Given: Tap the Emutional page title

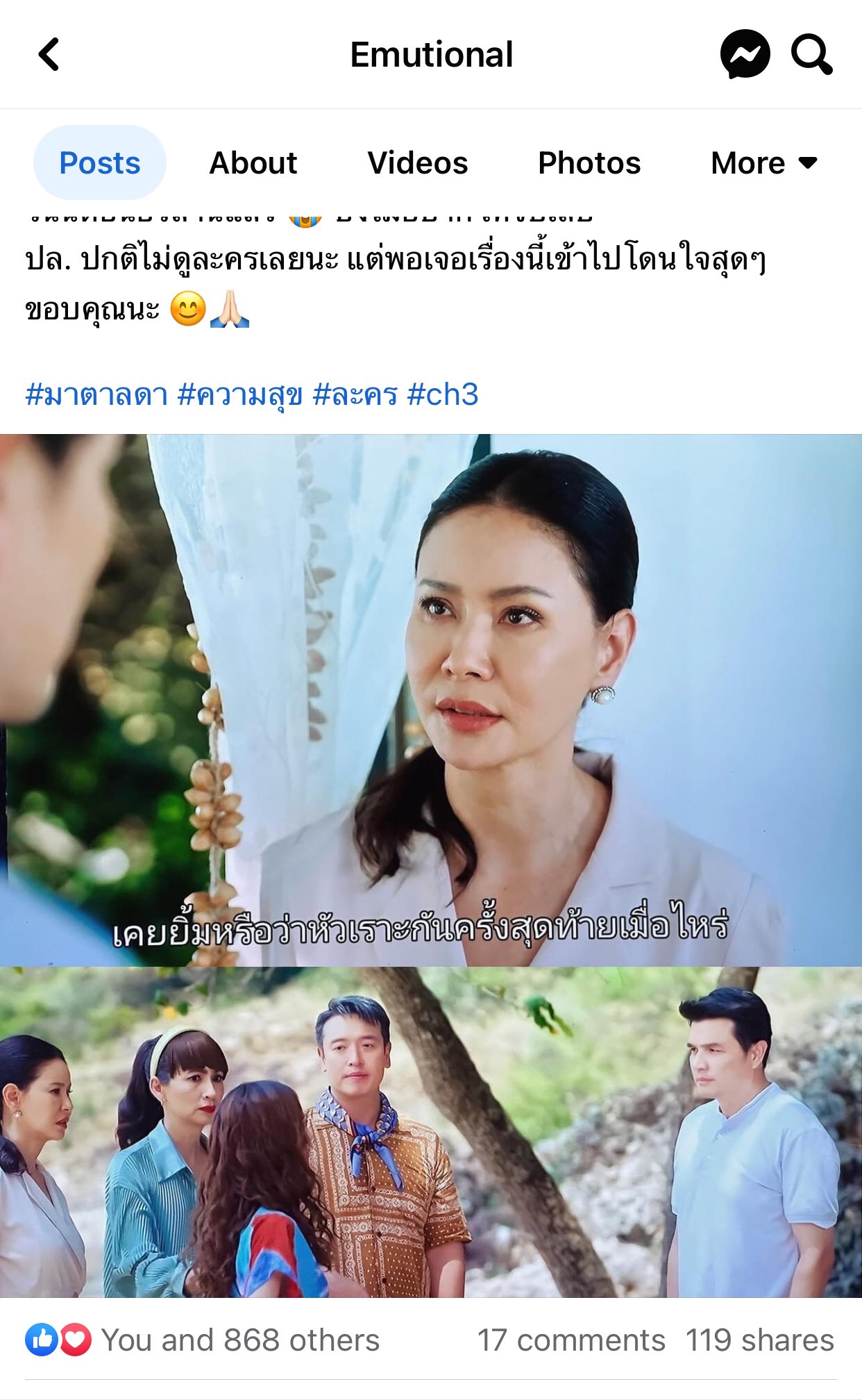Looking at the screenshot, I should click(x=432, y=55).
